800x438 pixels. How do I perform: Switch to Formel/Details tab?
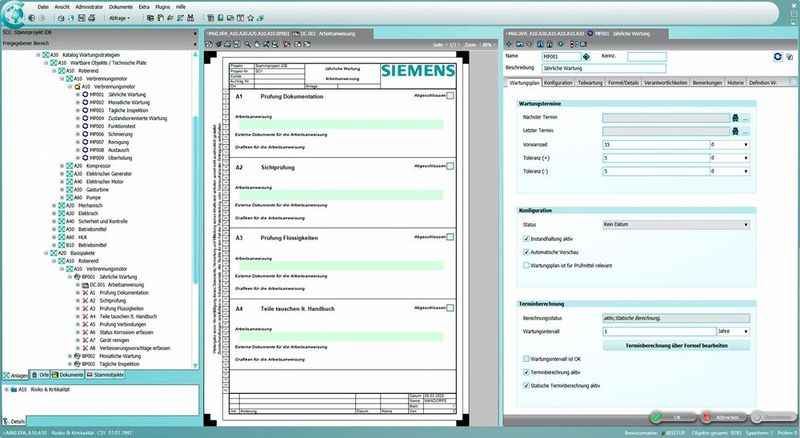point(623,83)
